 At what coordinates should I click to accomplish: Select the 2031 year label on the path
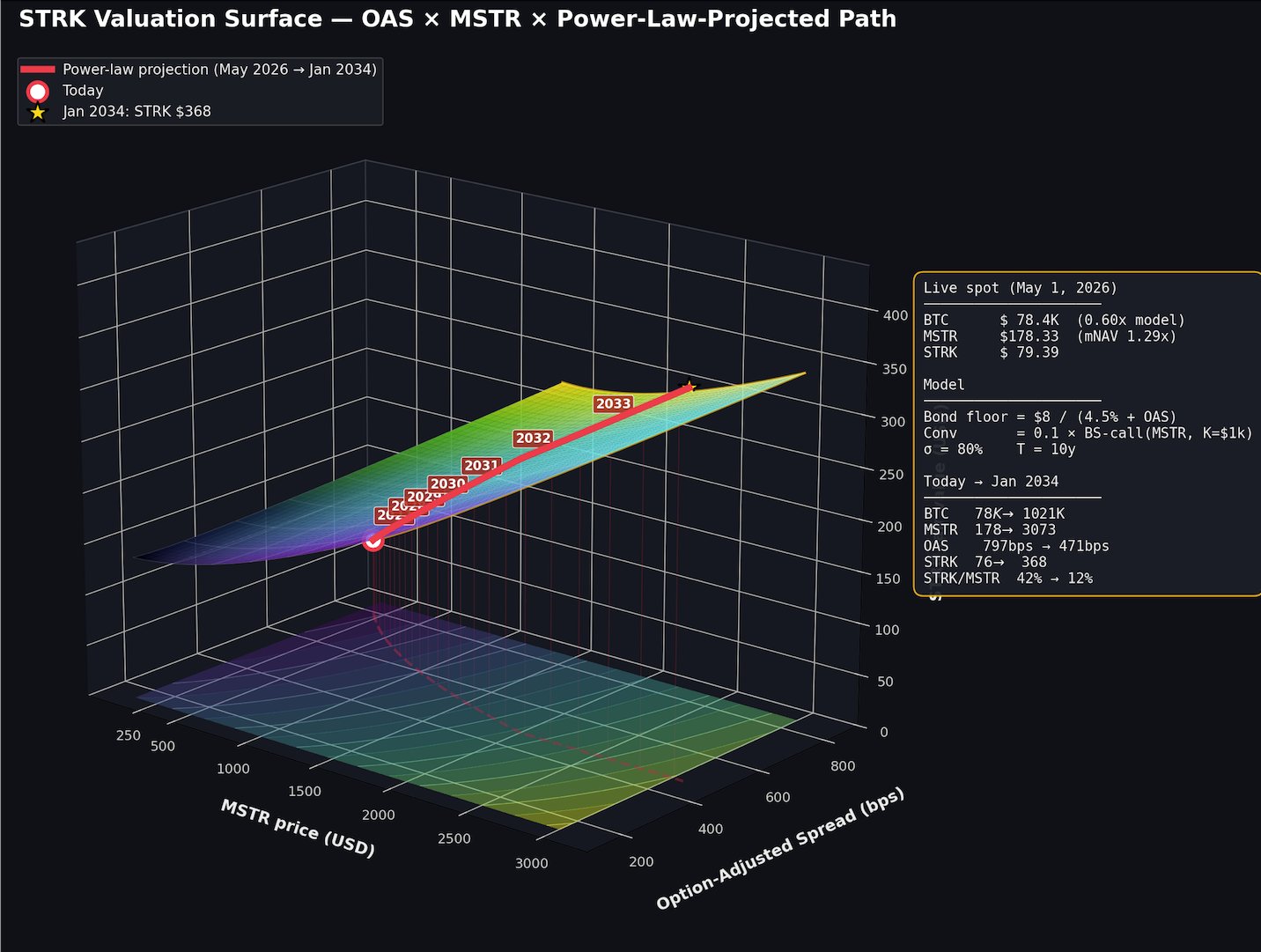[x=482, y=465]
